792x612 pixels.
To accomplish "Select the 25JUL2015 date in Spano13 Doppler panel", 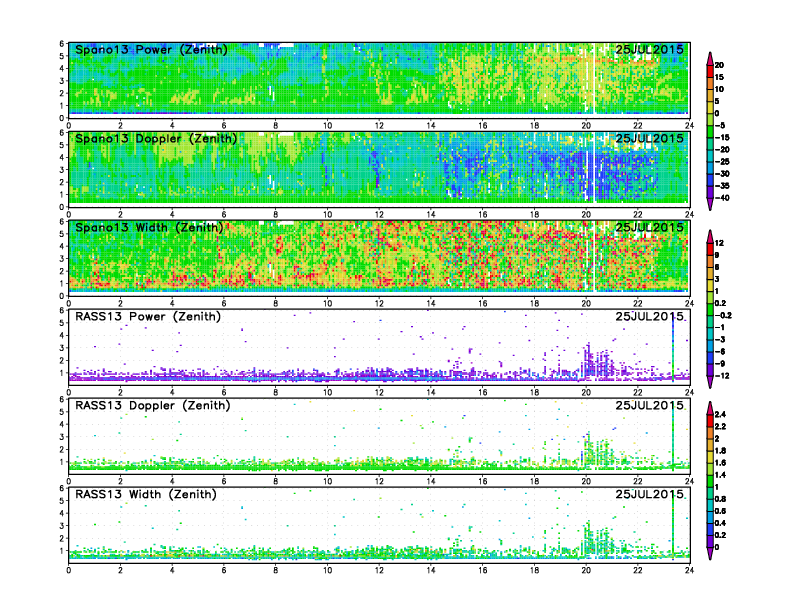I will (649, 138).
